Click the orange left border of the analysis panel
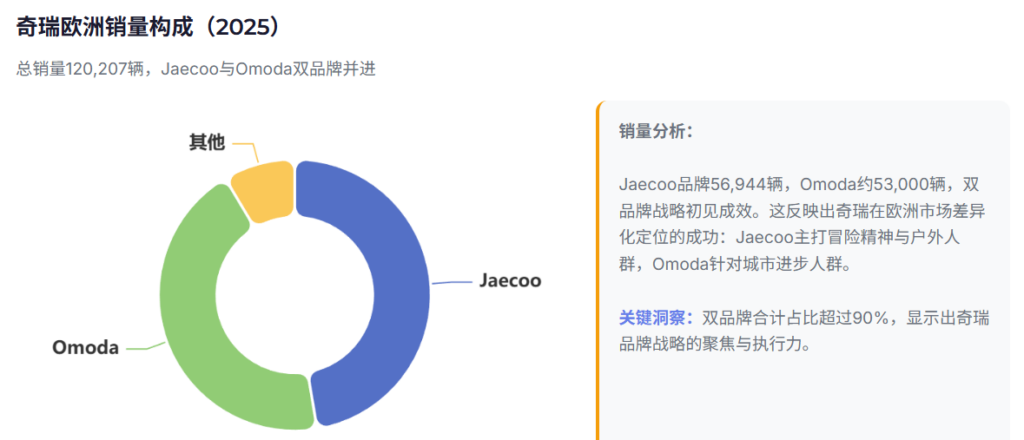This screenshot has width=1024, height=440. [x=598, y=270]
